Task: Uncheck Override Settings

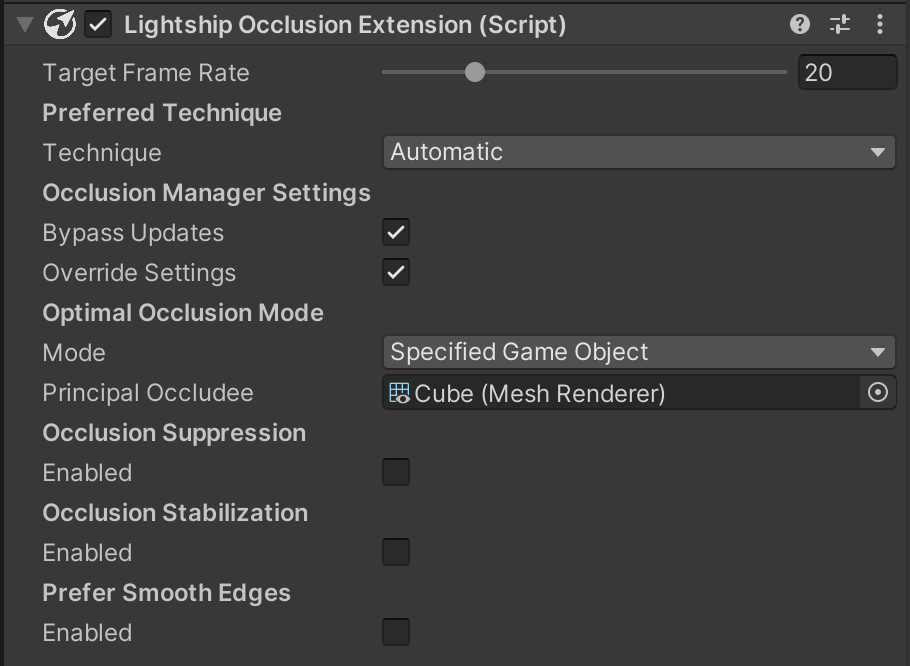Action: (x=395, y=272)
